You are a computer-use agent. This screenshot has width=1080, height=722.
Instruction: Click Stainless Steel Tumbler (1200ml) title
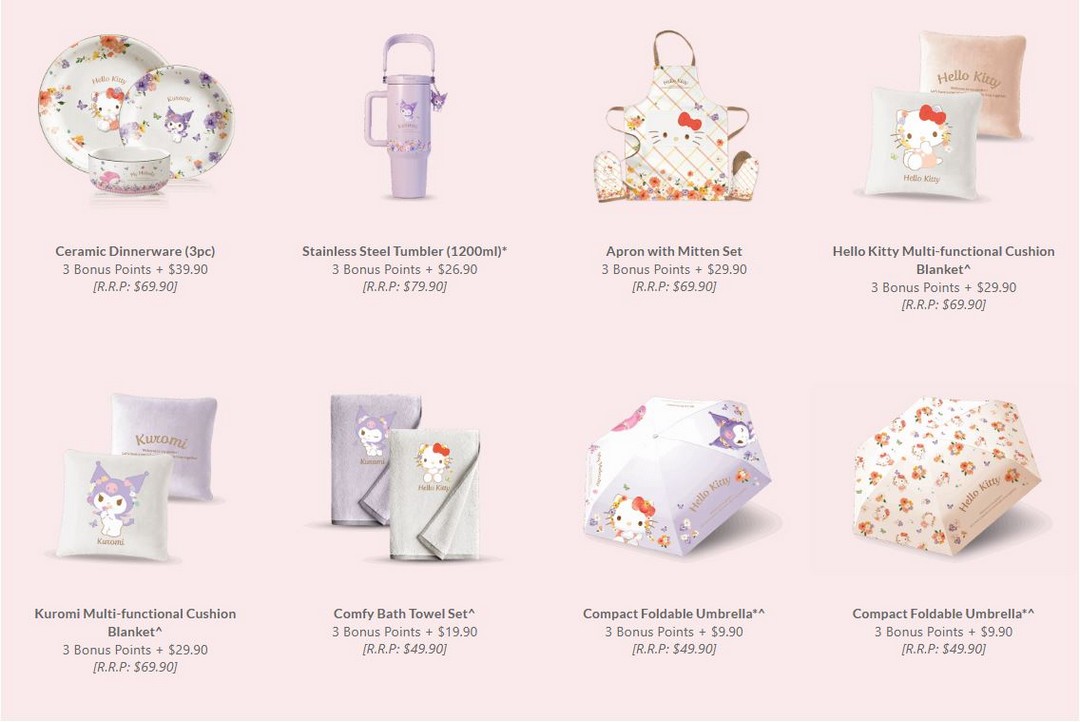click(404, 251)
